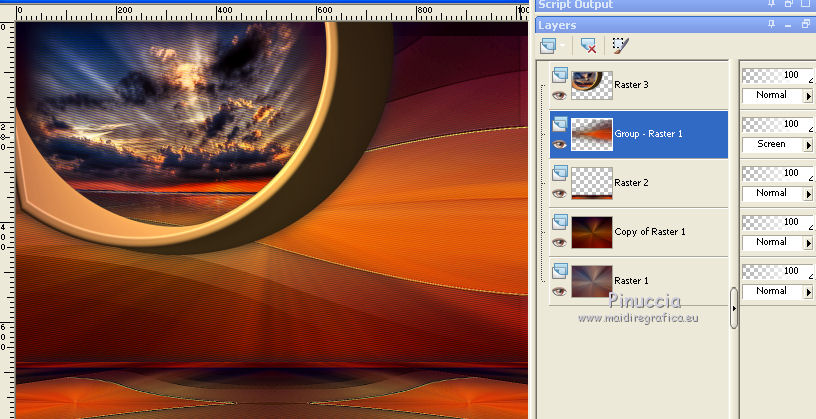Restore the Layers palette window
The width and height of the screenshot is (816, 419).
tap(806, 24)
